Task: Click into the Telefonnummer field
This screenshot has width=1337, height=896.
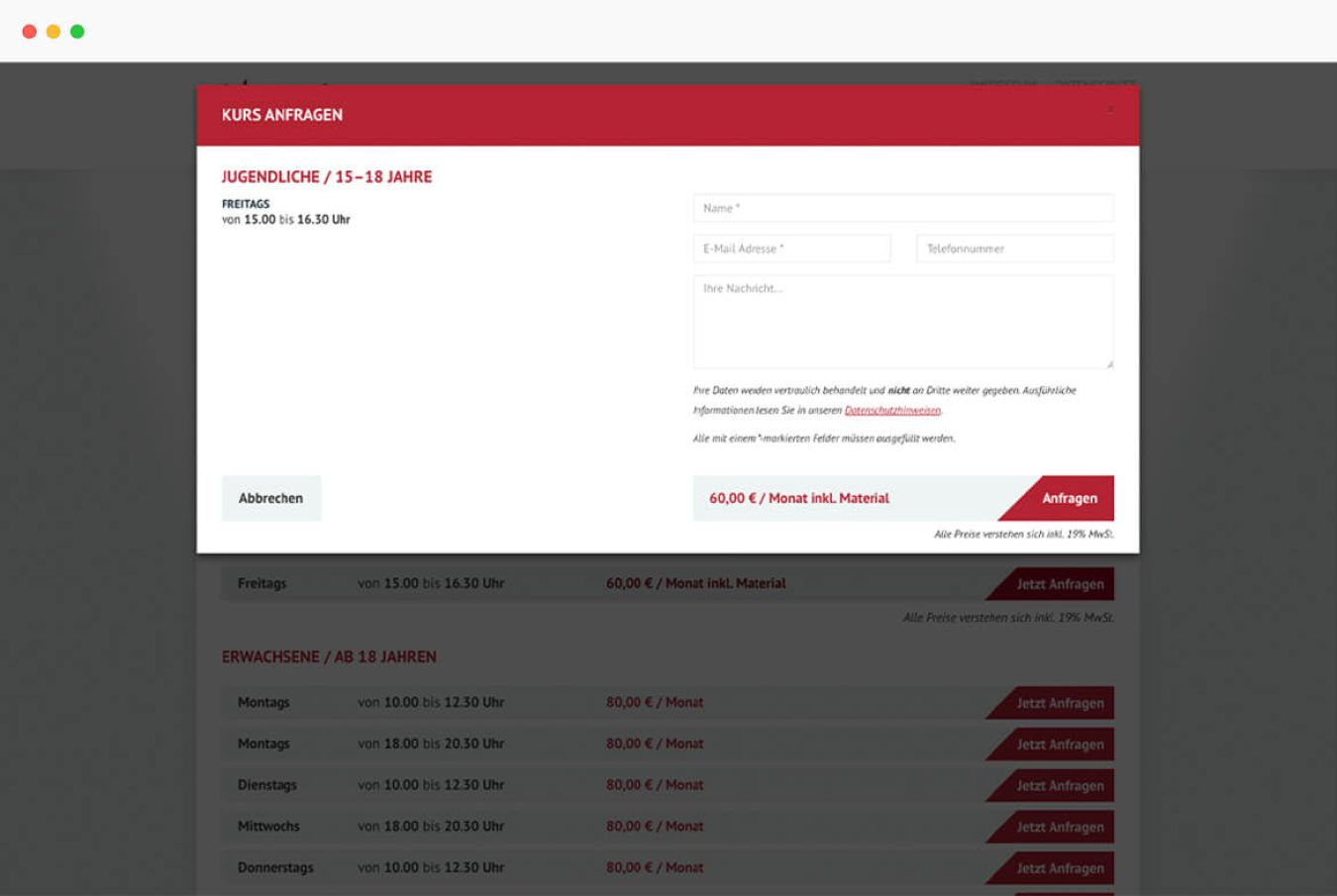Action: tap(1014, 249)
